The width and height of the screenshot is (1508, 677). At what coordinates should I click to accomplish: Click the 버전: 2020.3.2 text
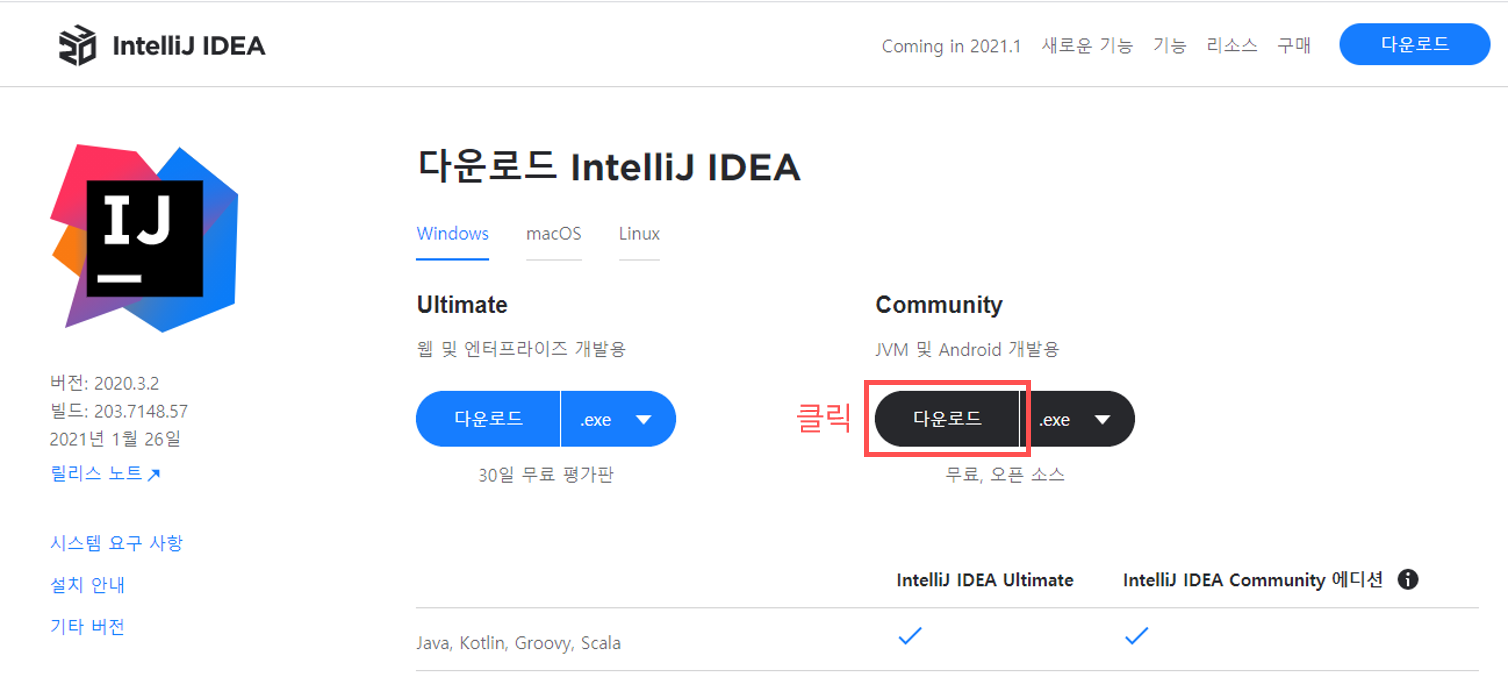coord(105,383)
